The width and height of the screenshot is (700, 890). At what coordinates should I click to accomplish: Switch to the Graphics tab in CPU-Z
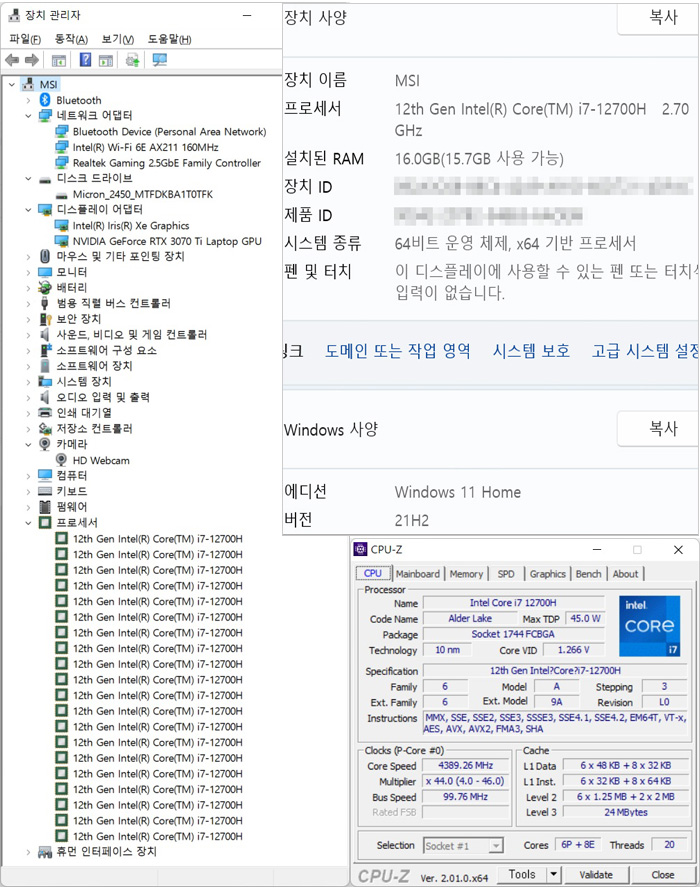pos(547,574)
